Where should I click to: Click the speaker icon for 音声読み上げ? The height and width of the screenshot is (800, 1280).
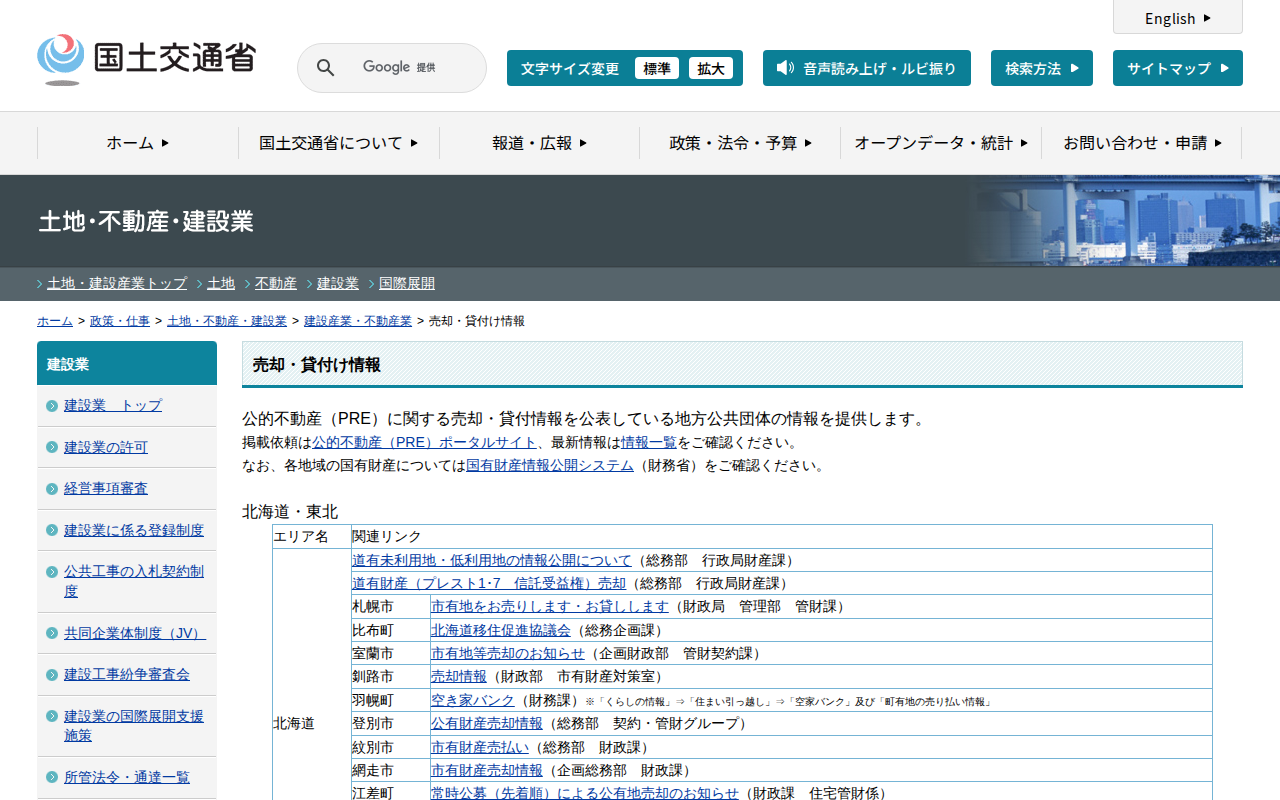coord(785,68)
